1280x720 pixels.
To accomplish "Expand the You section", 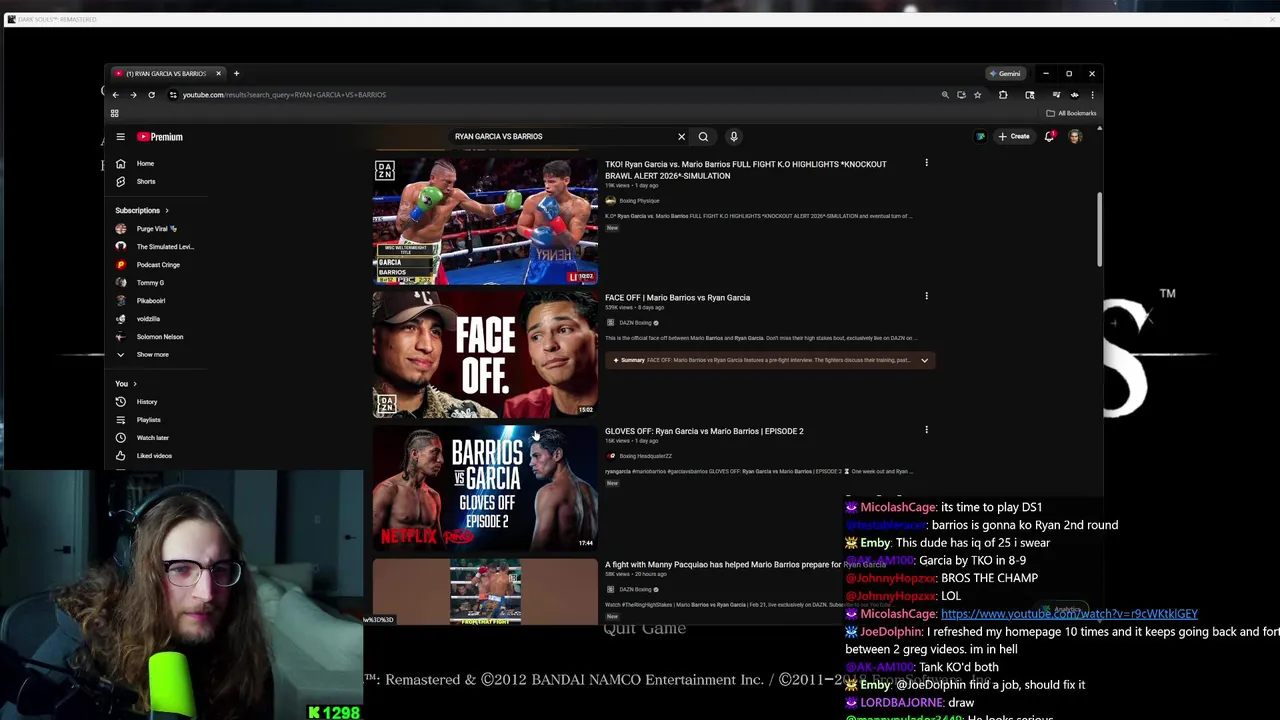I will [x=126, y=384].
